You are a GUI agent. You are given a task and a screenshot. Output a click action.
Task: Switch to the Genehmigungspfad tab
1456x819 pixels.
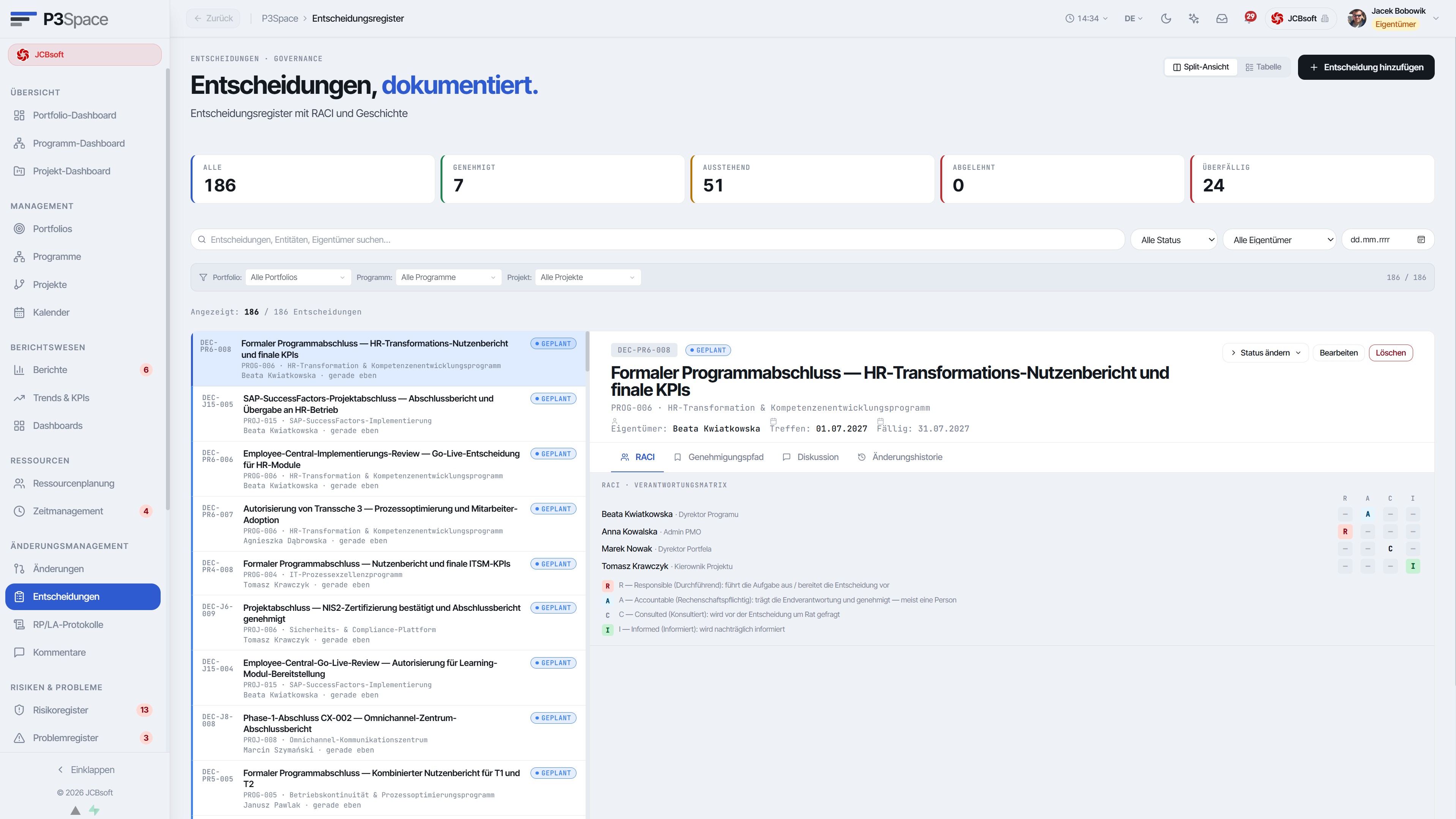[x=719, y=457]
